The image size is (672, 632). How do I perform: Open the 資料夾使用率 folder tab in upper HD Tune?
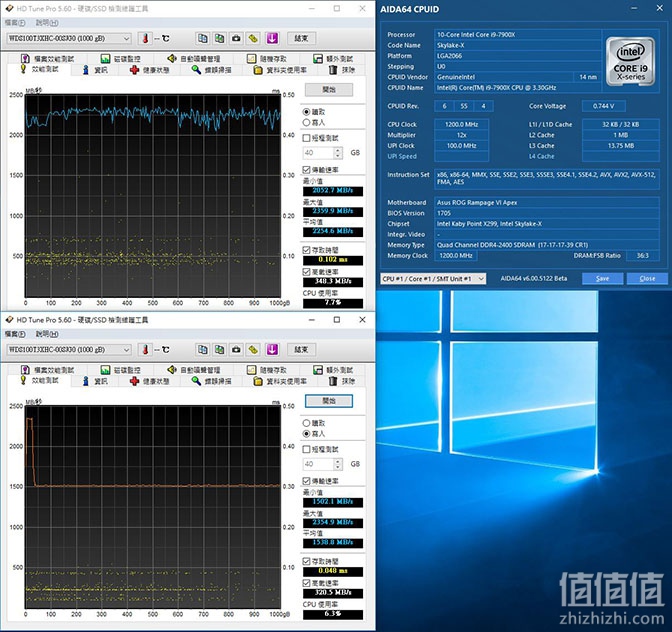(x=280, y=70)
